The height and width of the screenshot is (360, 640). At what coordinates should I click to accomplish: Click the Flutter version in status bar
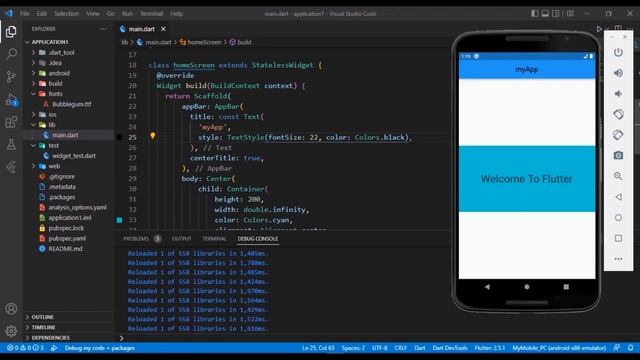[x=490, y=348]
